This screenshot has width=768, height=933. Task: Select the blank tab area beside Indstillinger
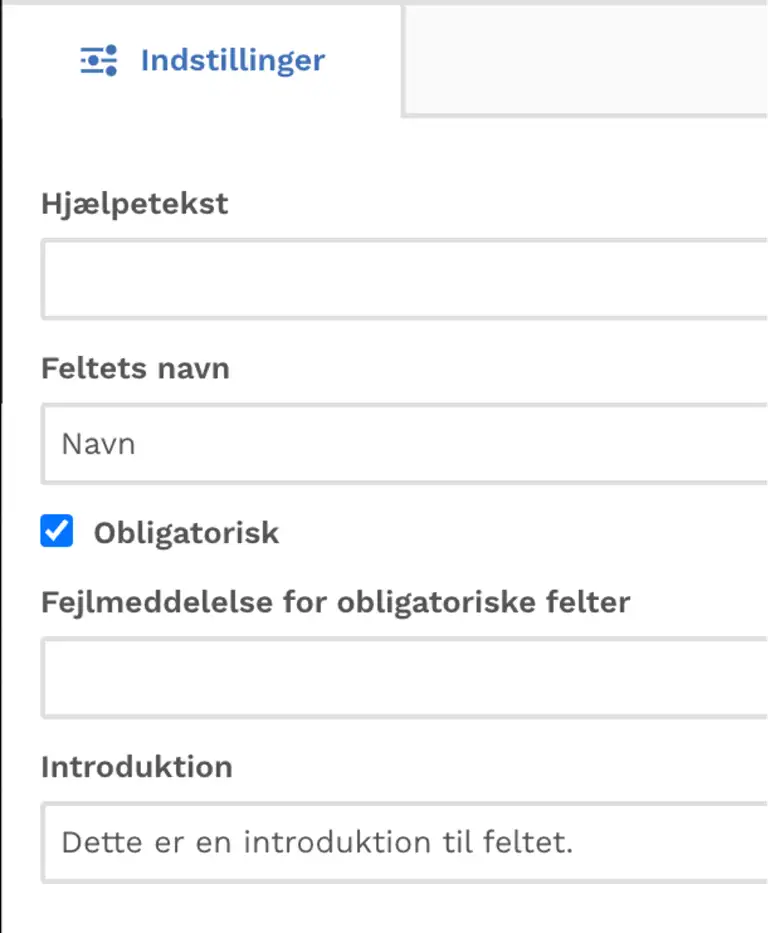(x=585, y=60)
